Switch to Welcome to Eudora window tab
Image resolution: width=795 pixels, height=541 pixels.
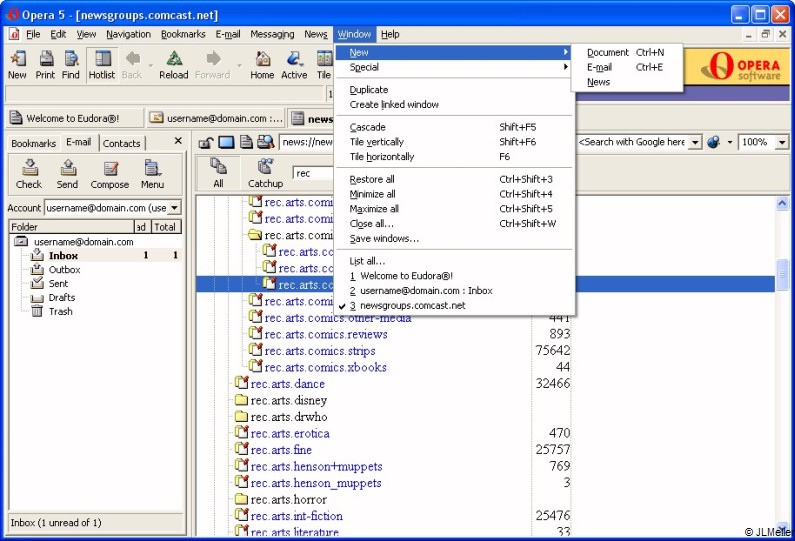[x=75, y=118]
